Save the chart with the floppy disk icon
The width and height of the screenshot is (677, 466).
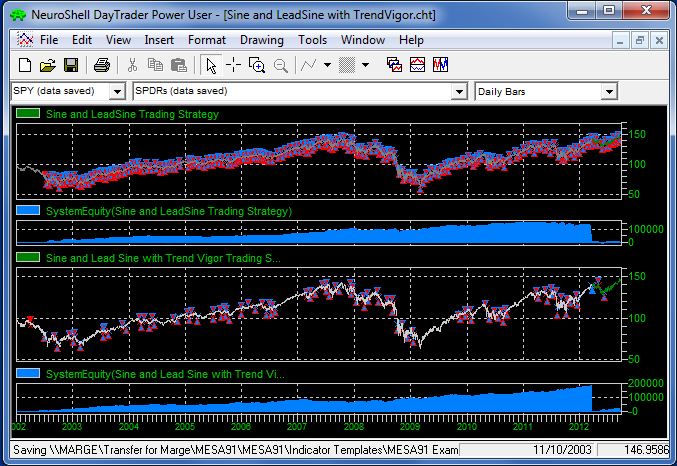71,65
